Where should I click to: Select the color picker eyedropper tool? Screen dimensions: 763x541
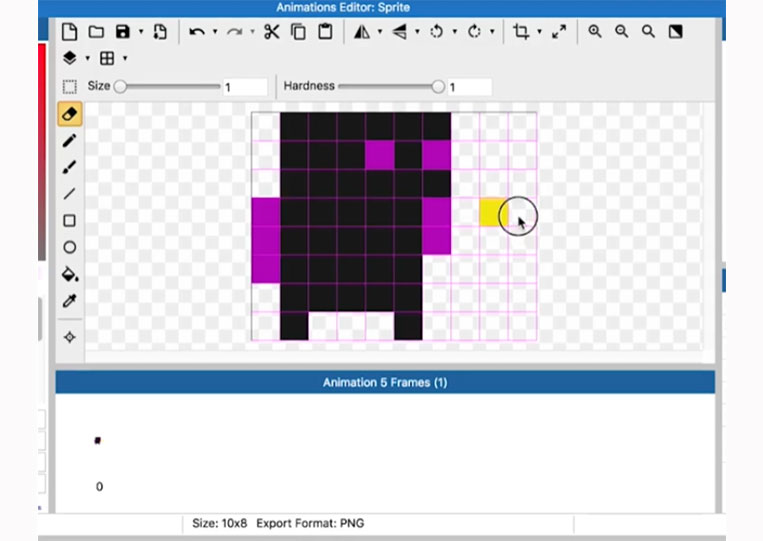[x=70, y=301]
